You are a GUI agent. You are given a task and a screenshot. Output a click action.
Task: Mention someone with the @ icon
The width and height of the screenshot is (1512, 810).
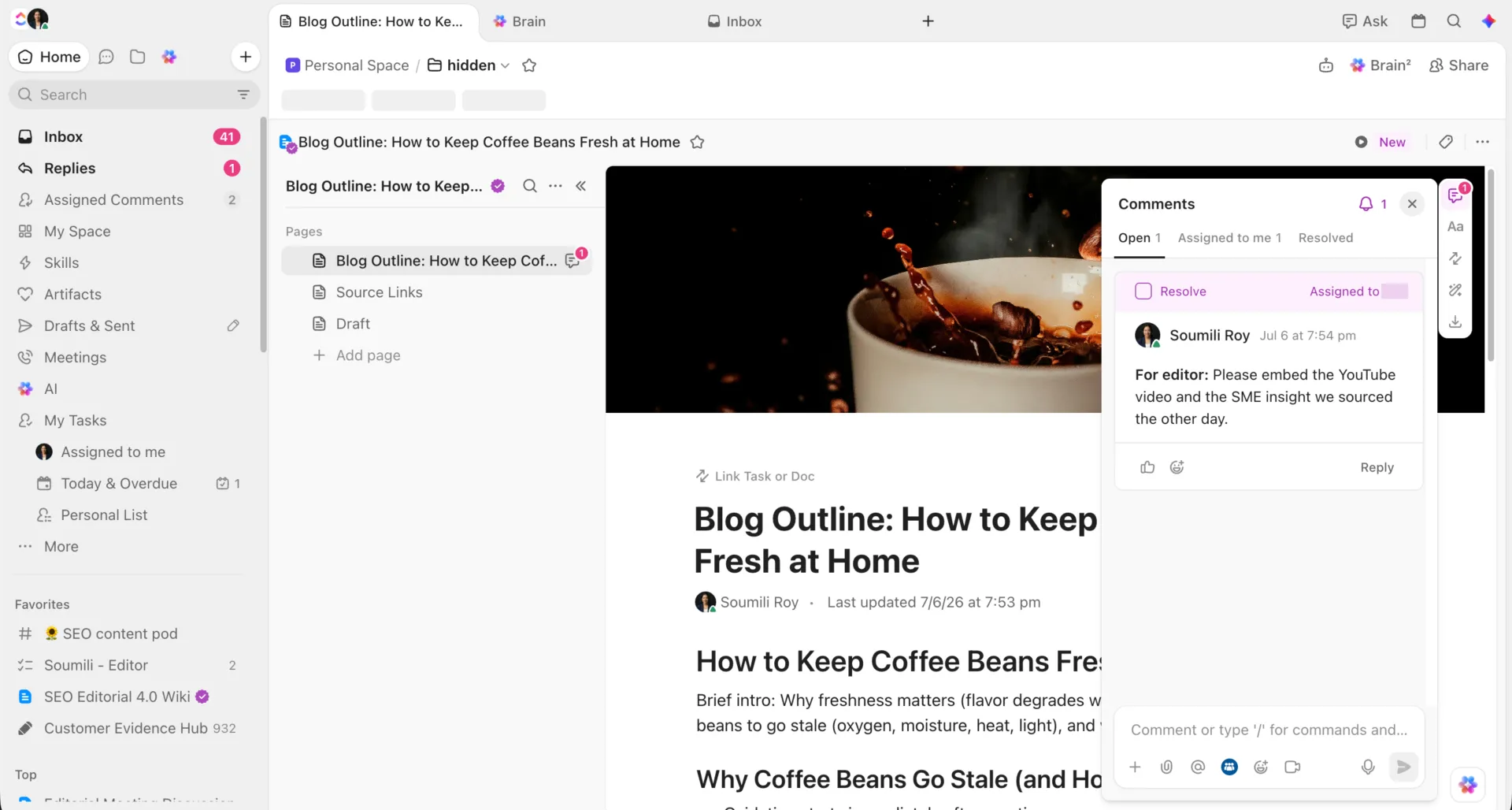coord(1198,767)
